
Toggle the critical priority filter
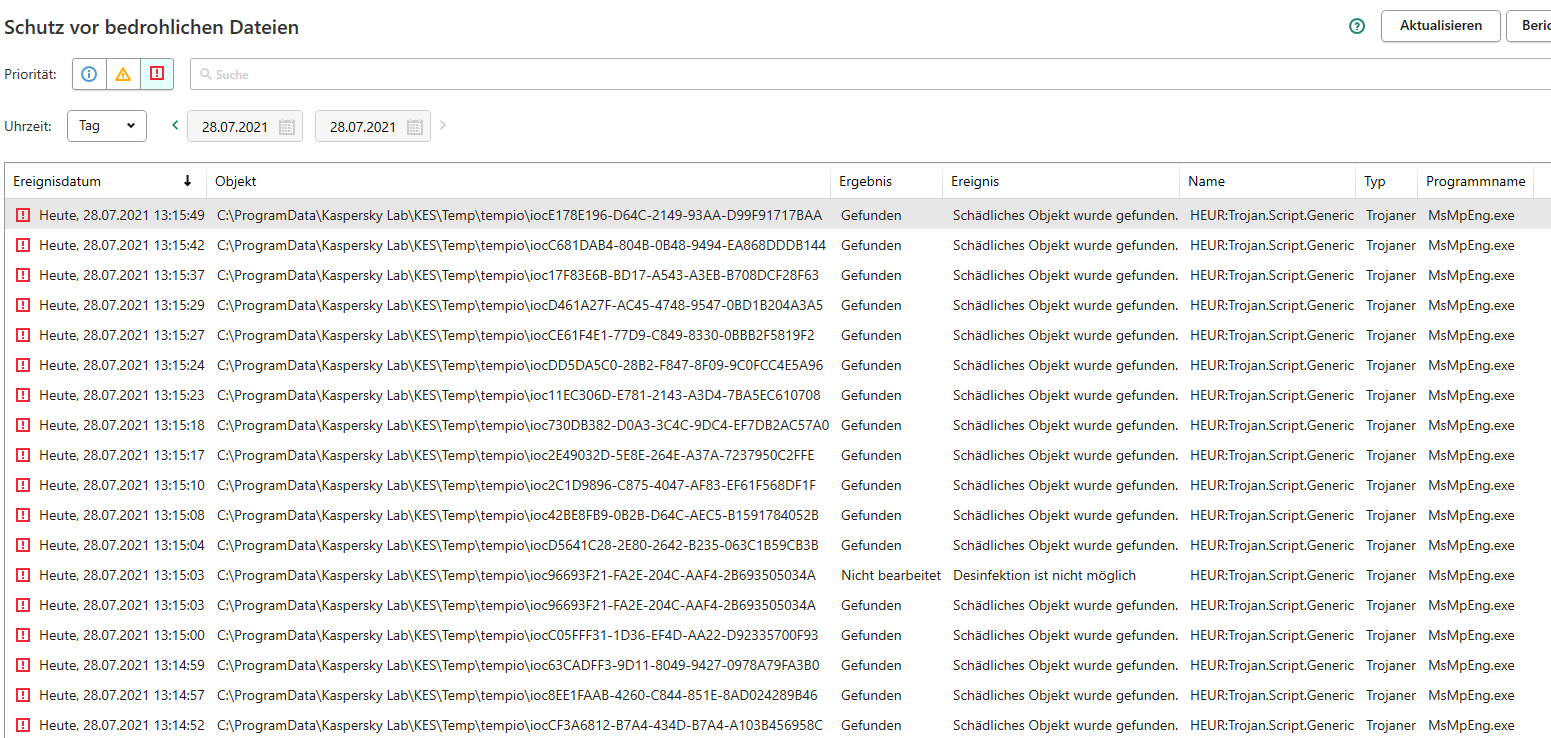[x=157, y=74]
